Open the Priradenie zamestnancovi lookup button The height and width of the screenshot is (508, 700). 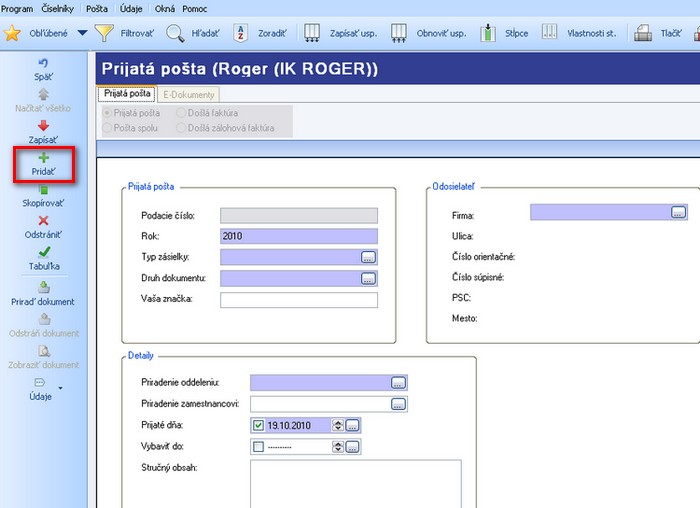pyautogui.click(x=398, y=404)
